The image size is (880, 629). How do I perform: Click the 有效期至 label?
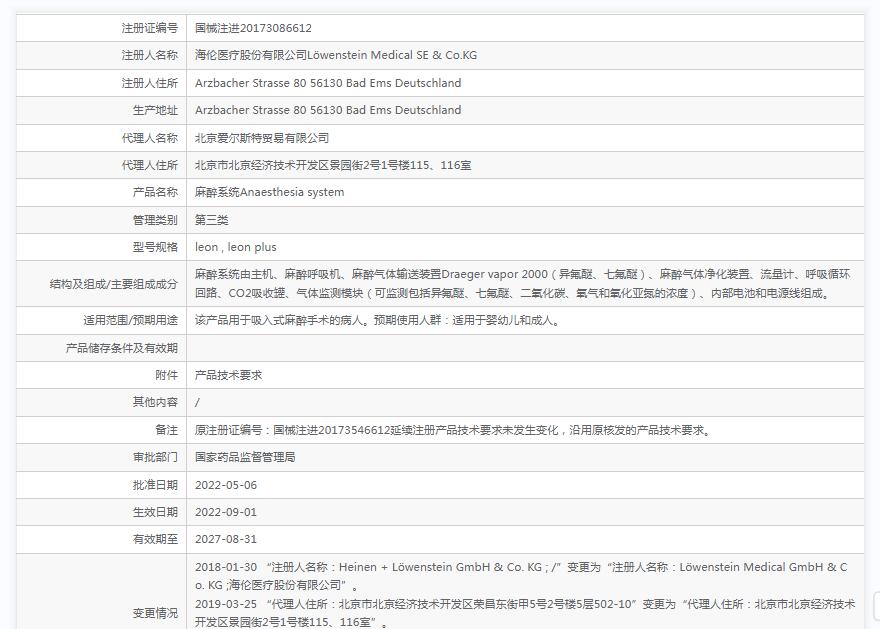(155, 539)
